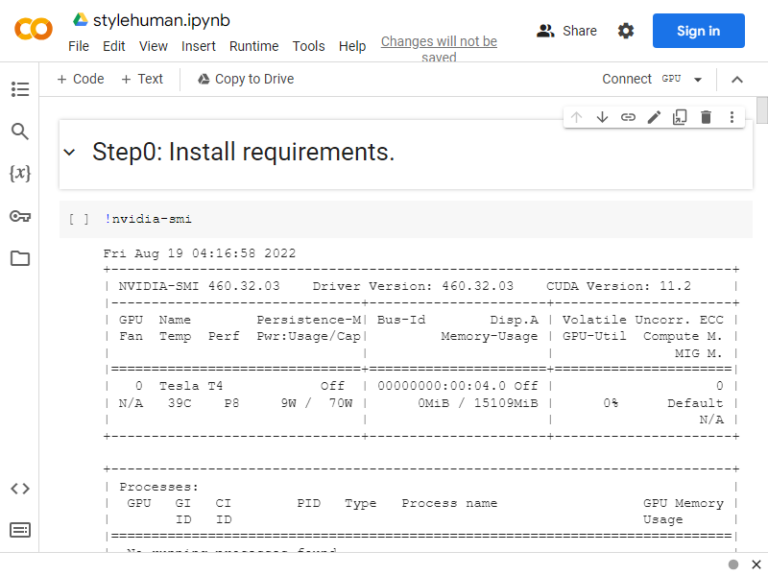
Task: Click the 'Fri Aug 19 04:16:58 2022' output line
Action: 199,253
